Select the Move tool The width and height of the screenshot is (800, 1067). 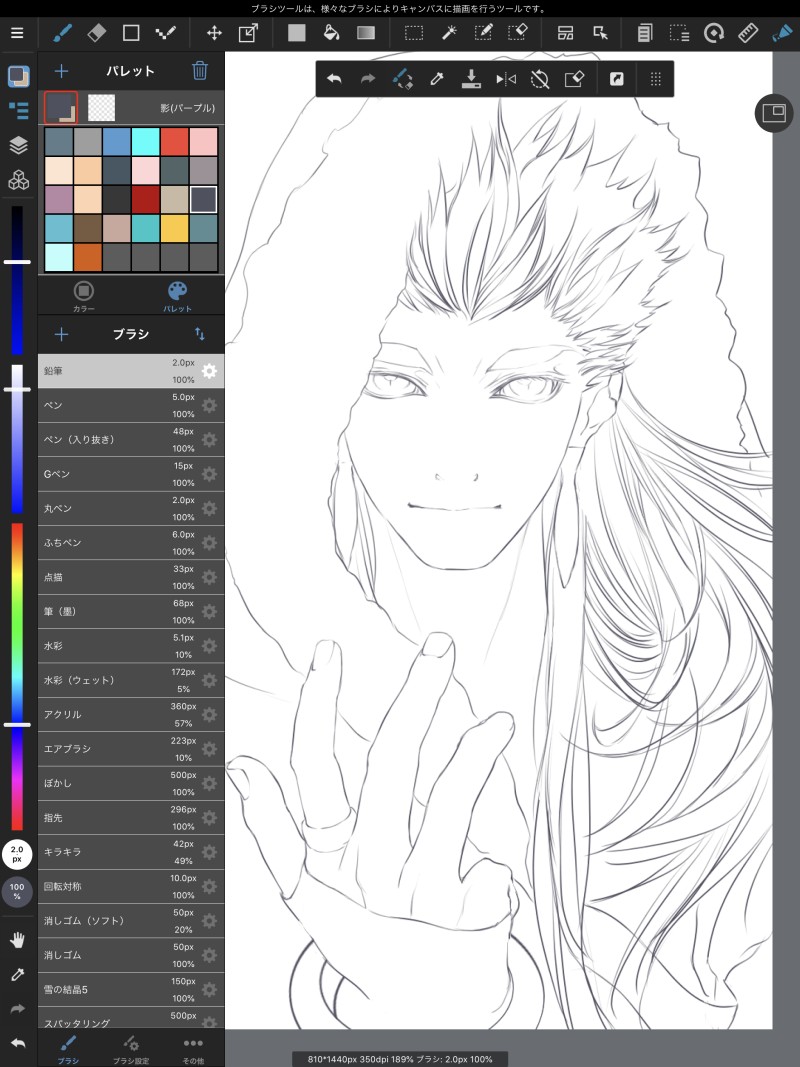click(x=214, y=33)
